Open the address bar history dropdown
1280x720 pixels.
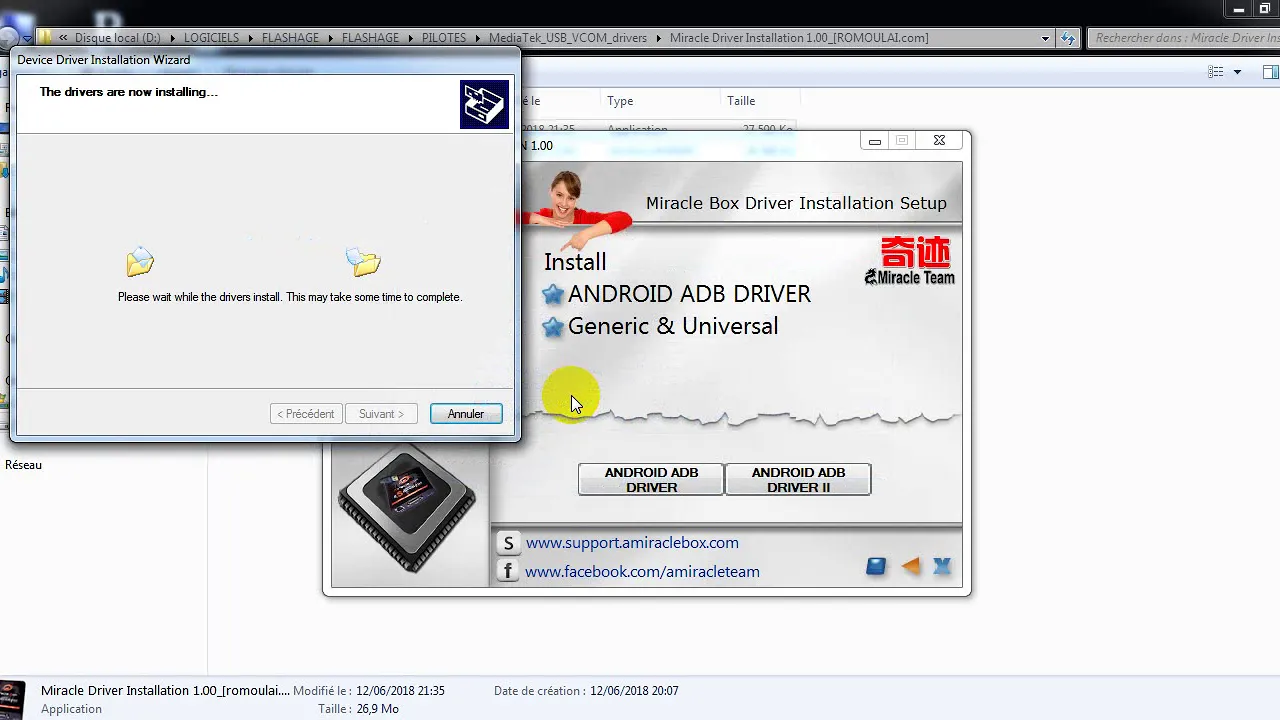click(1045, 38)
